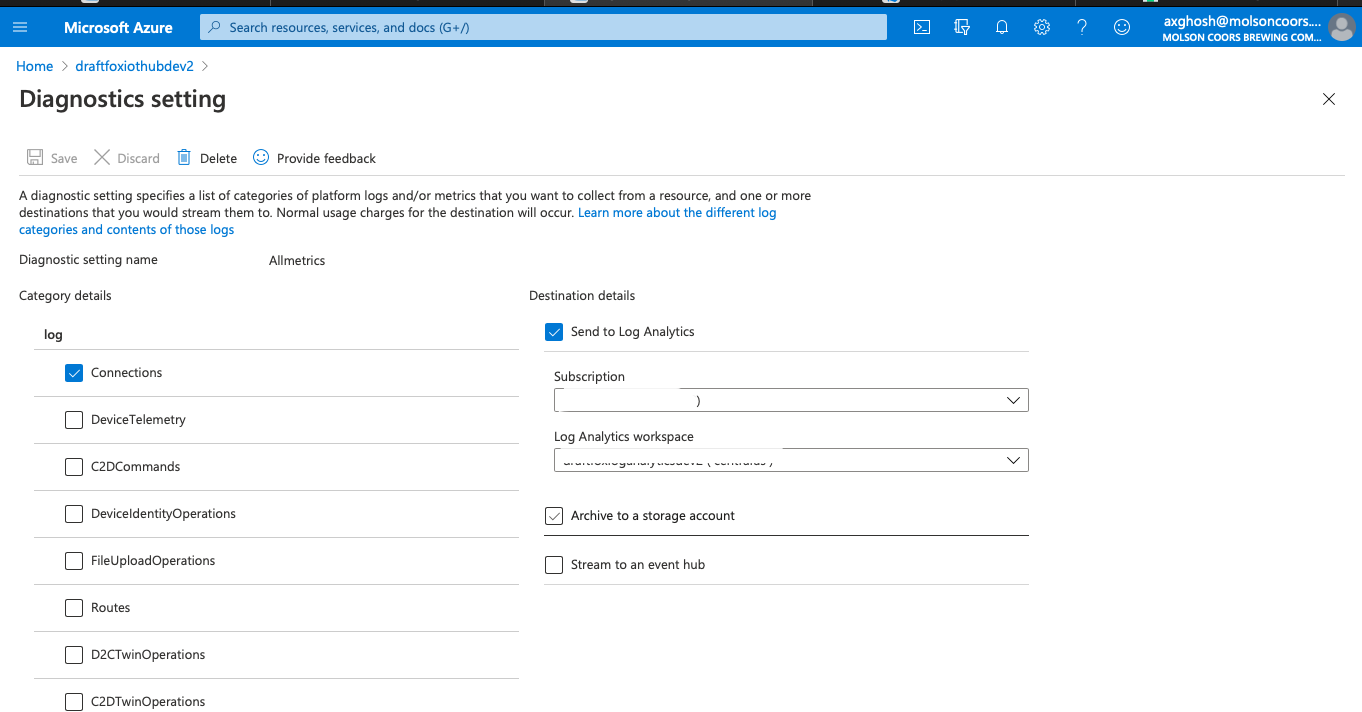Toggle Send to Log Analytics

(554, 332)
